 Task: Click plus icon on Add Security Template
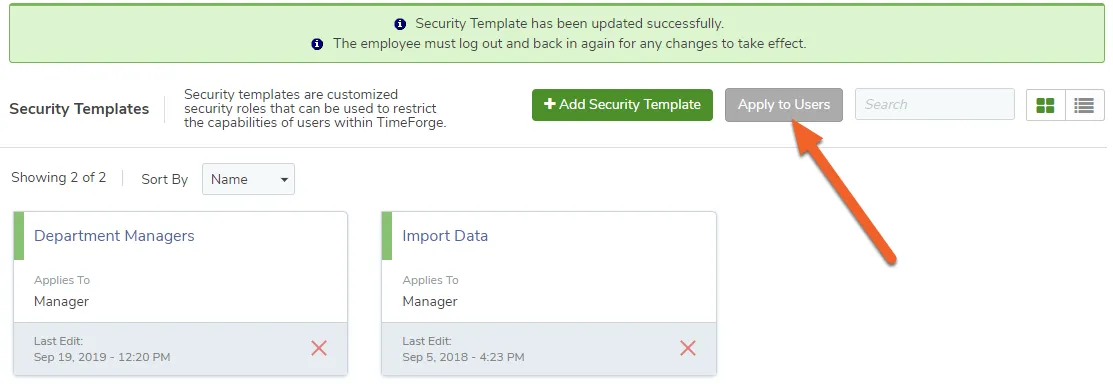[549, 104]
